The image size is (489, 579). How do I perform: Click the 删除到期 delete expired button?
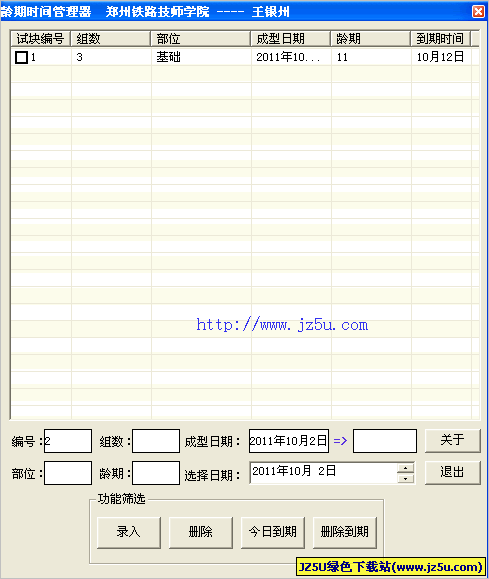[345, 532]
